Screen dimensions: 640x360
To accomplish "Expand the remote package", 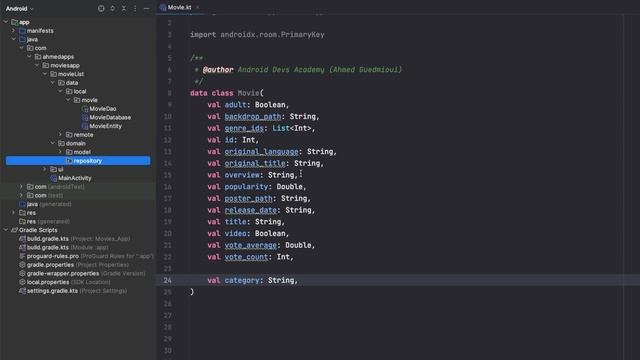I will point(60,135).
